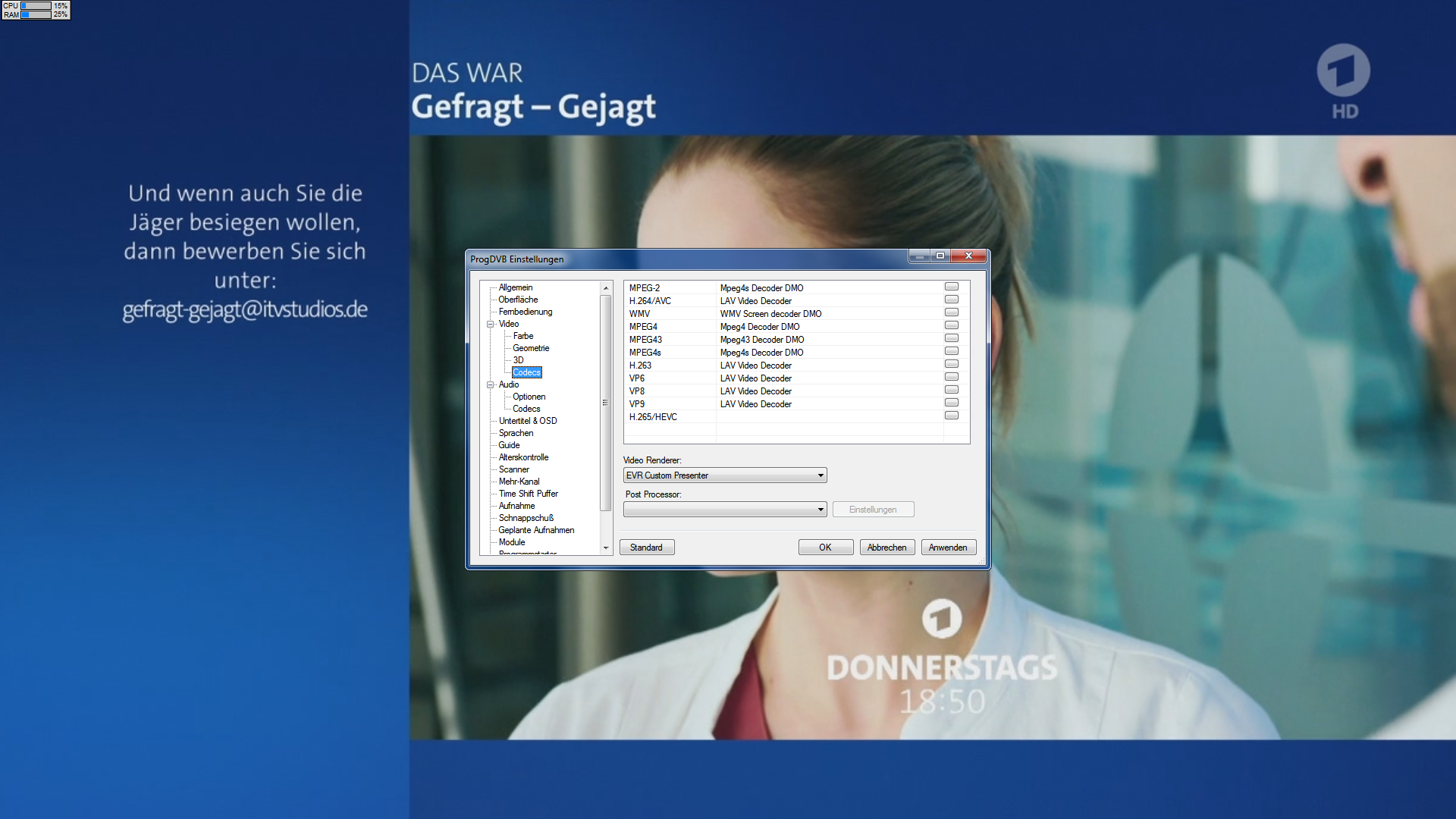Viewport: 1456px width, 819px height.
Task: Click the small button in the H.263 row
Action: pyautogui.click(x=952, y=364)
